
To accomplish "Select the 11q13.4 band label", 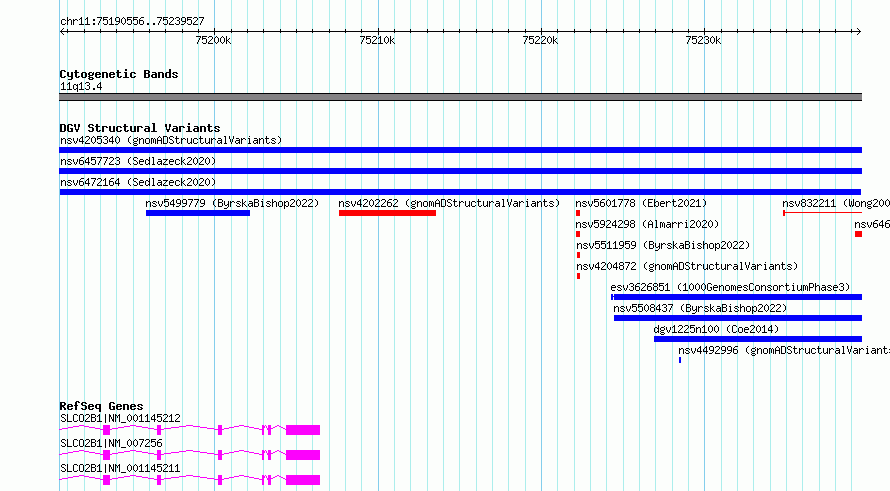I will [x=81, y=87].
